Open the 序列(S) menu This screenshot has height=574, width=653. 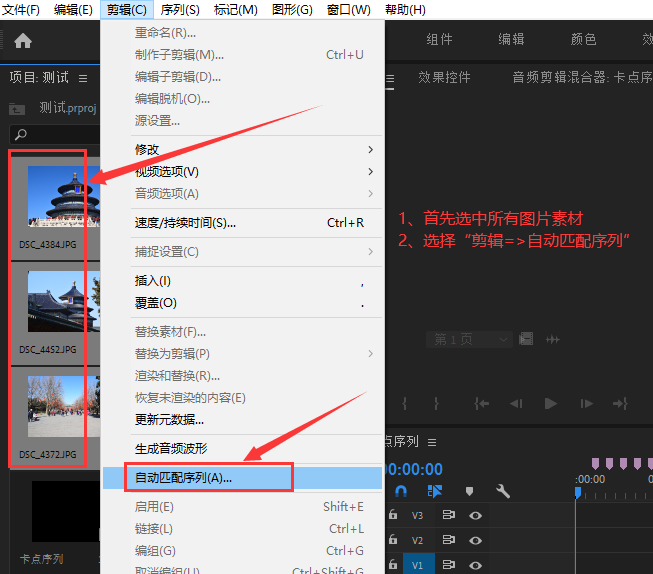(180, 10)
